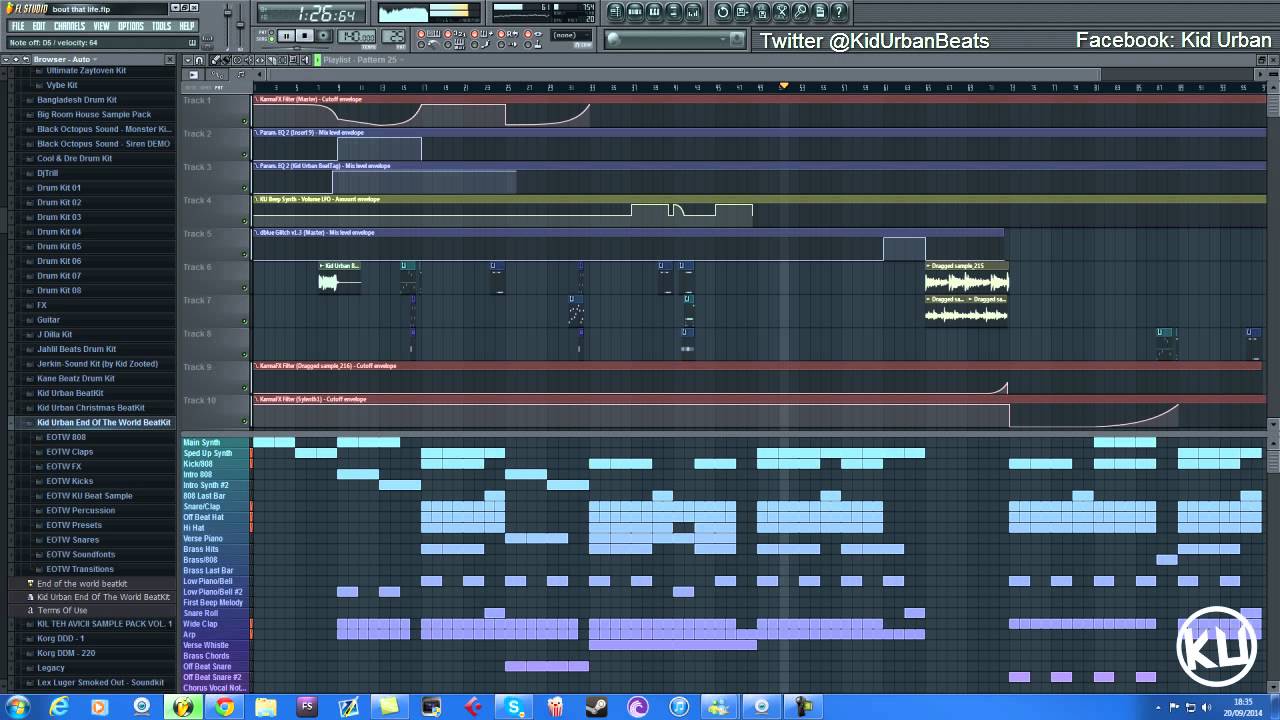Open the Playlist options dropdown arrow

click(x=188, y=60)
